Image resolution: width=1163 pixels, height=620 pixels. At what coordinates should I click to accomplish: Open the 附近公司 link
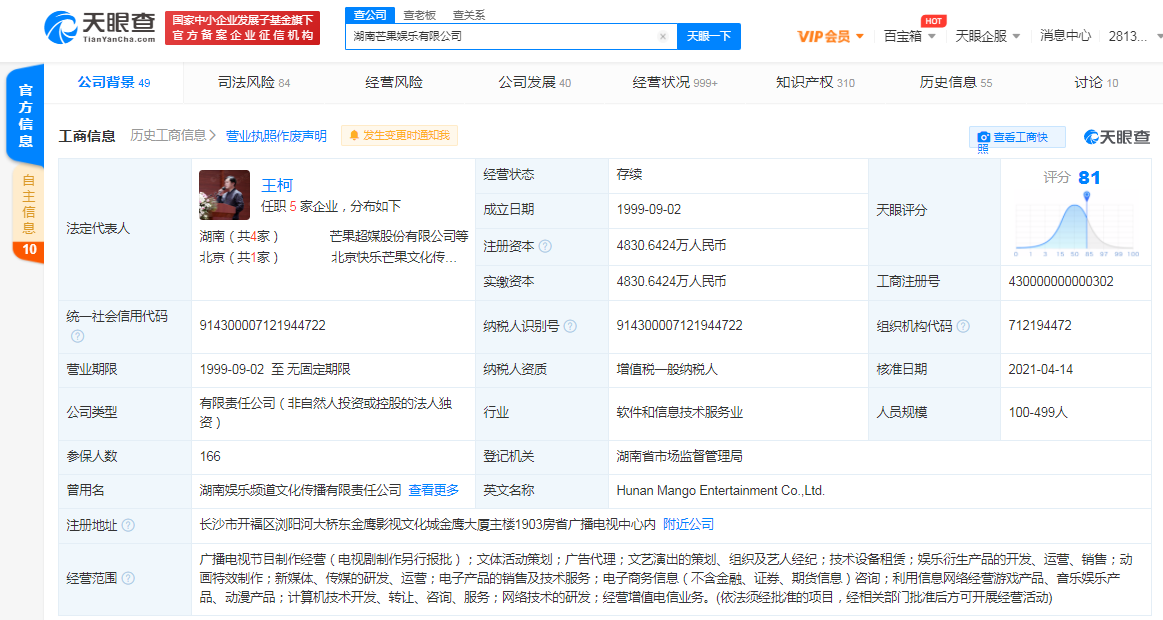[688, 524]
